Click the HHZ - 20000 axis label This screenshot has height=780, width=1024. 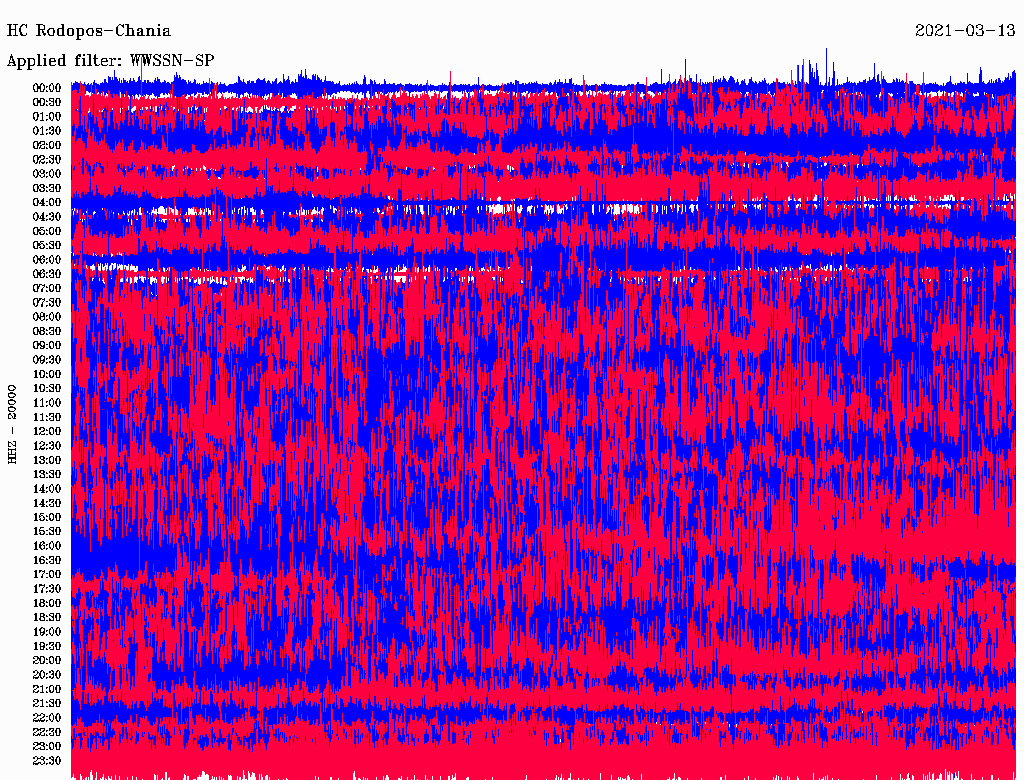[x=13, y=423]
